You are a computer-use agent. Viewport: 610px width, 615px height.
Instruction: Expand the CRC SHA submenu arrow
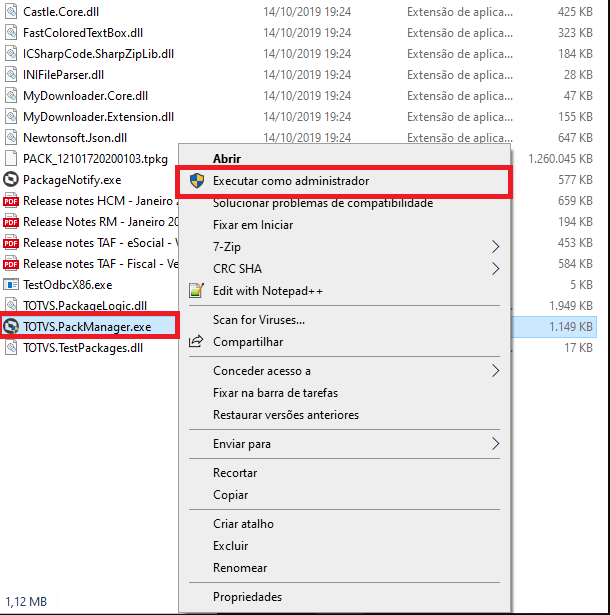[x=495, y=269]
